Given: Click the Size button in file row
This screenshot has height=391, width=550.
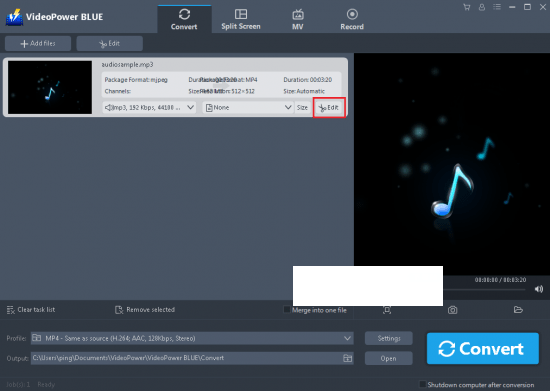Looking at the screenshot, I should coord(302,107).
